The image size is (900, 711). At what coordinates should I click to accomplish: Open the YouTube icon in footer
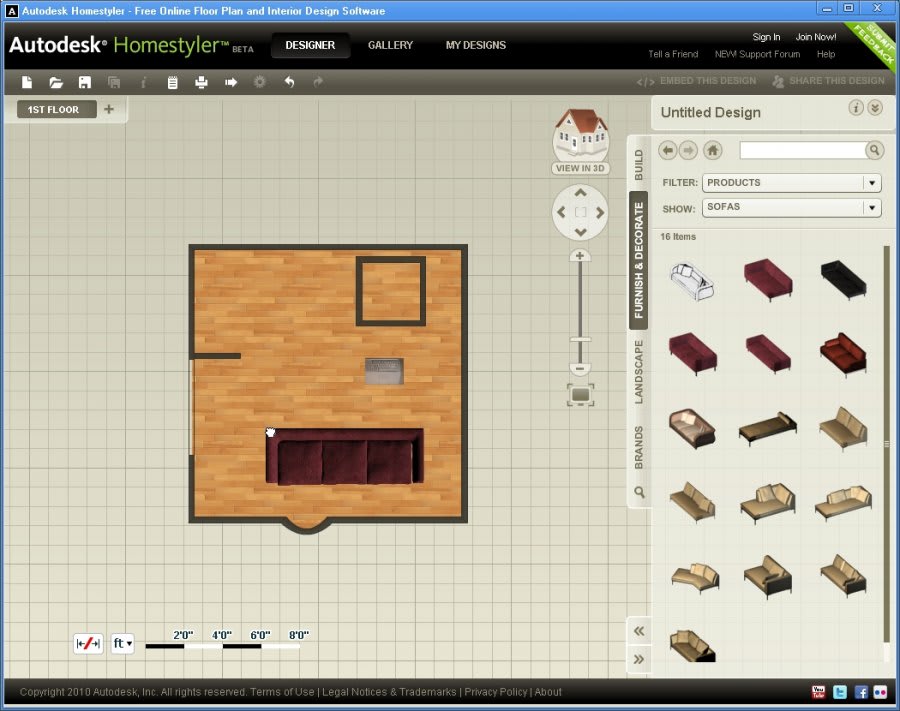pyautogui.click(x=818, y=692)
